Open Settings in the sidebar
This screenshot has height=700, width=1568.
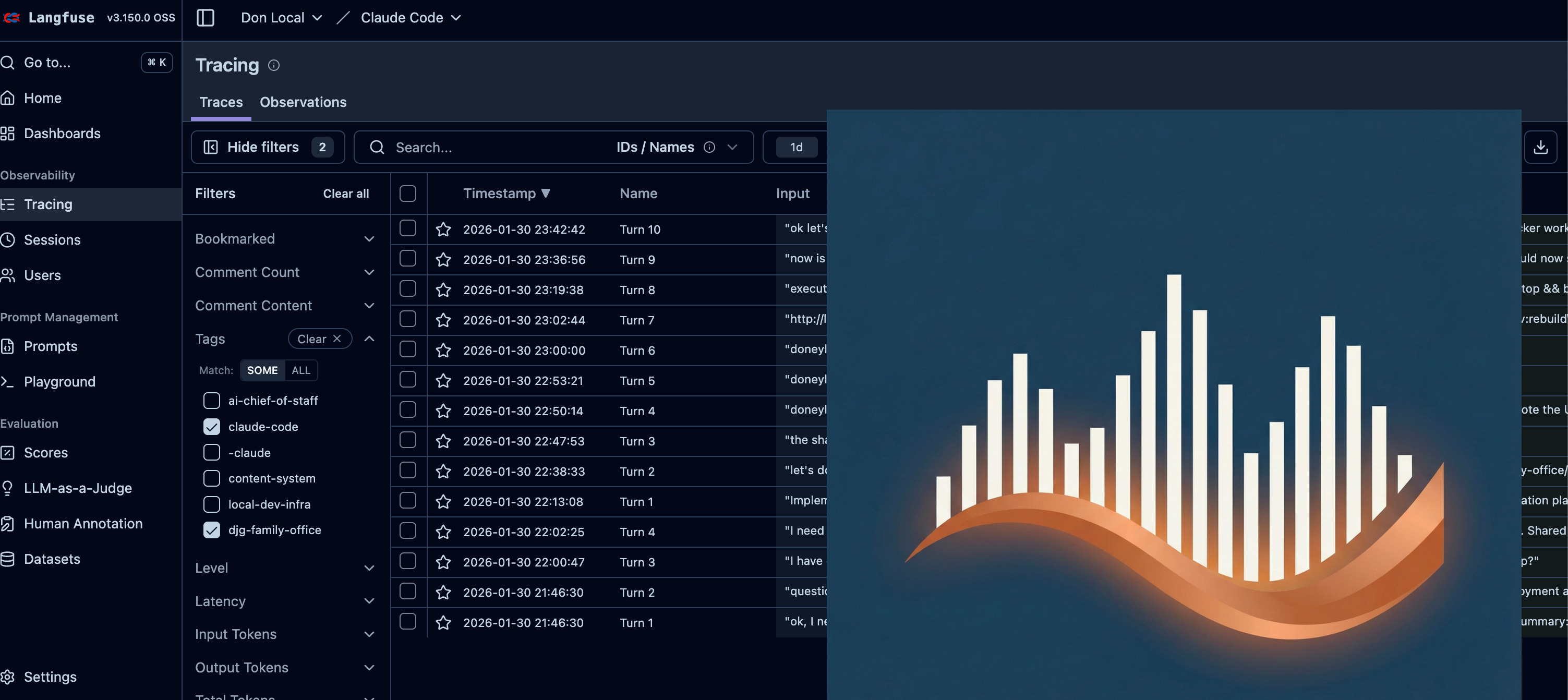(x=50, y=677)
